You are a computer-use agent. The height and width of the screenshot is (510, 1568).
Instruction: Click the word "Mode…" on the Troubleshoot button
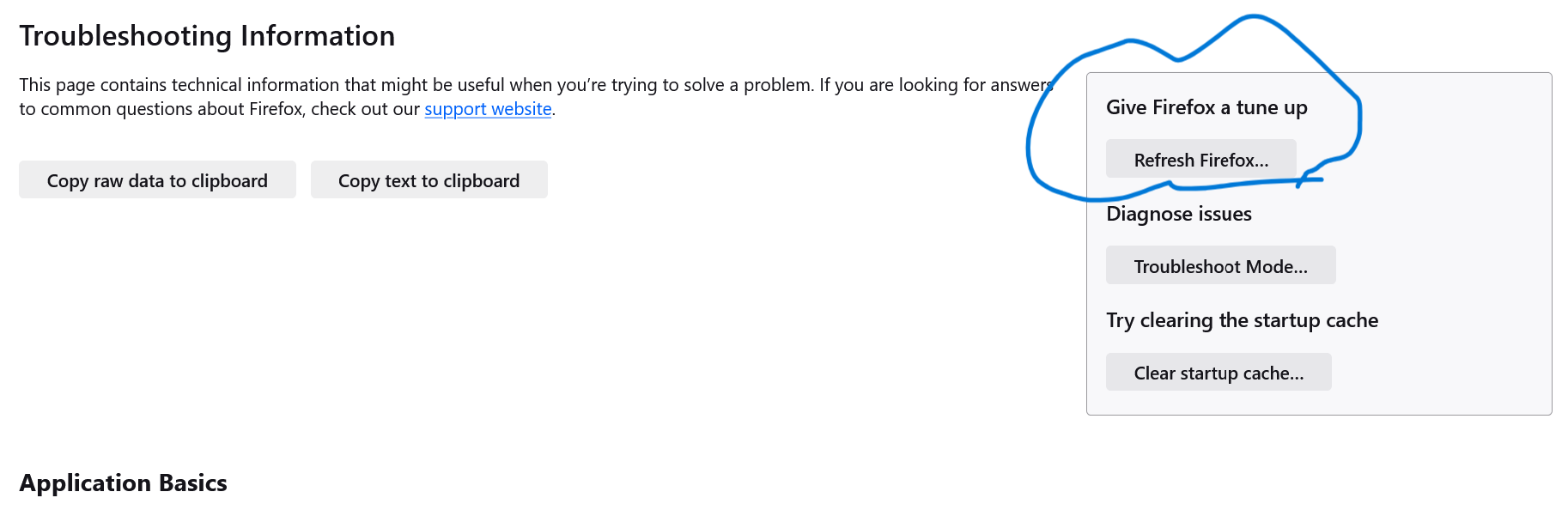click(x=1276, y=266)
